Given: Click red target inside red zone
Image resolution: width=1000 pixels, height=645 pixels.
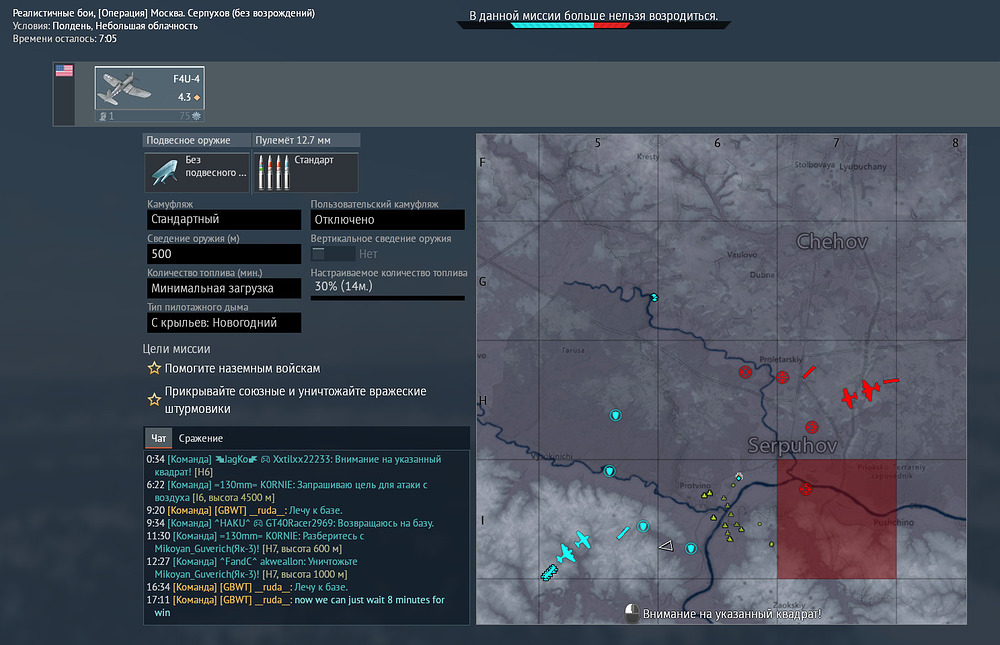Looking at the screenshot, I should tap(806, 489).
